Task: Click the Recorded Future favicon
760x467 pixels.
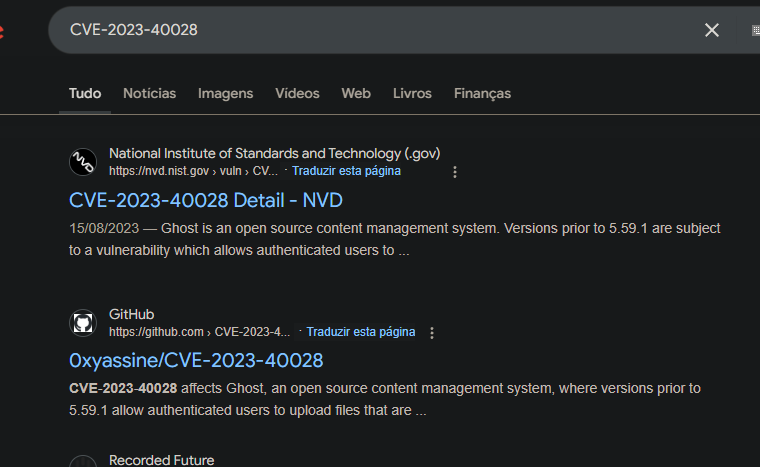Action: pos(83,461)
